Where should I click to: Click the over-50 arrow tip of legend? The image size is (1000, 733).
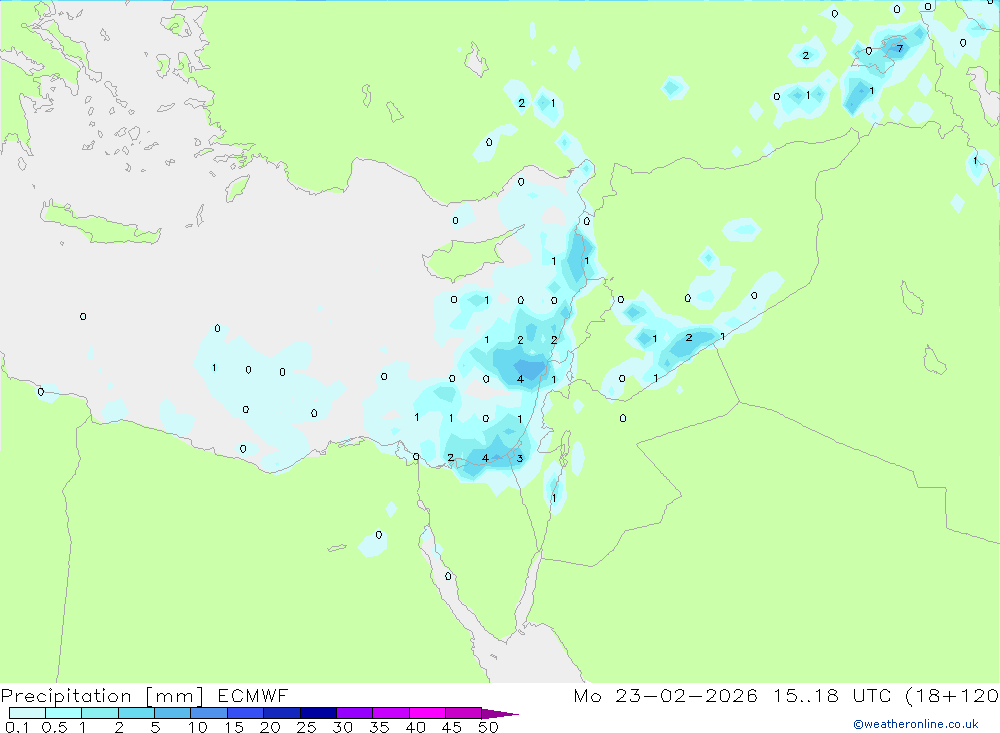click(500, 714)
